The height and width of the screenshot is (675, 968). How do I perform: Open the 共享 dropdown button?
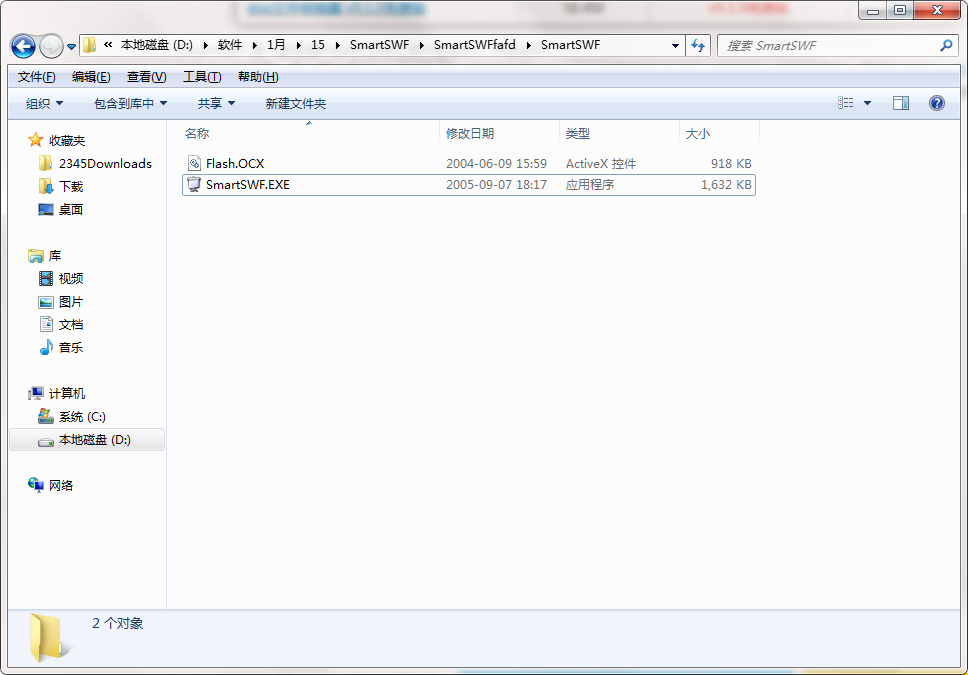pos(216,103)
